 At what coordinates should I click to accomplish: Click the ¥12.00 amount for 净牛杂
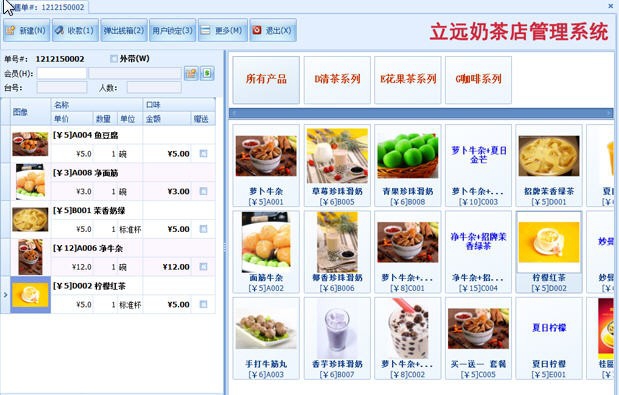pyautogui.click(x=176, y=267)
